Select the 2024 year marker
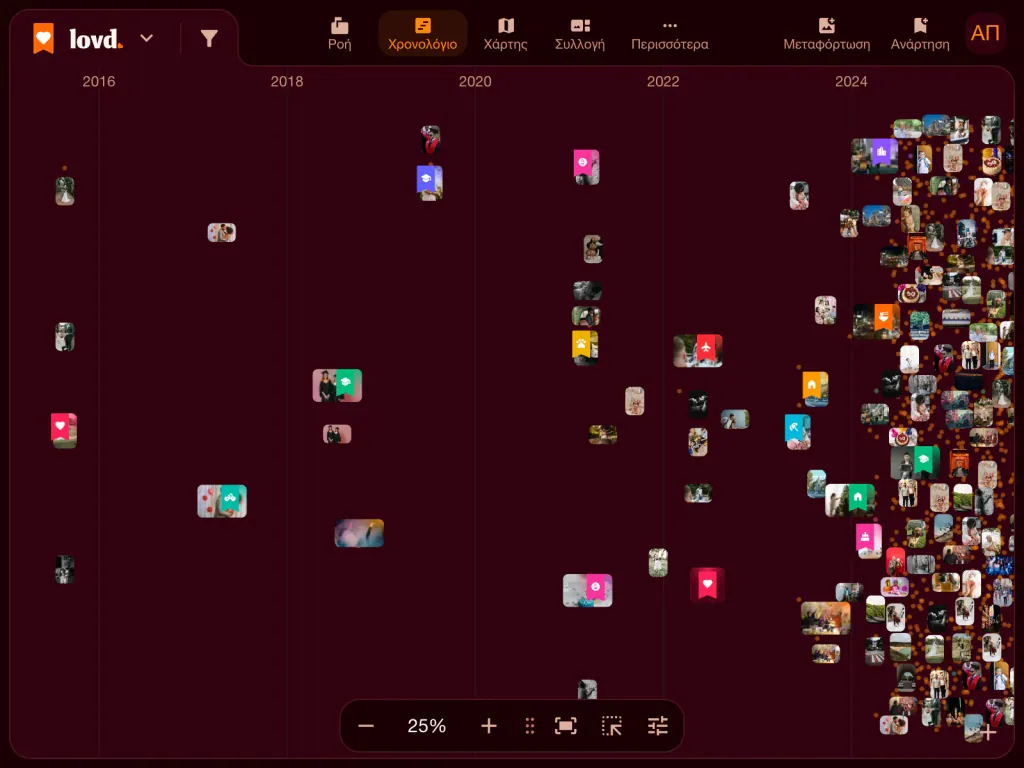 click(x=851, y=82)
